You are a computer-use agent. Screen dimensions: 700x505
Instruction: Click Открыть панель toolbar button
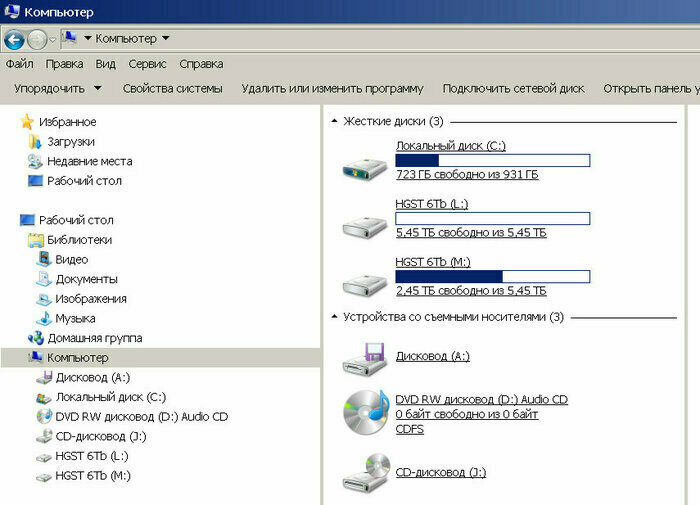(651, 88)
